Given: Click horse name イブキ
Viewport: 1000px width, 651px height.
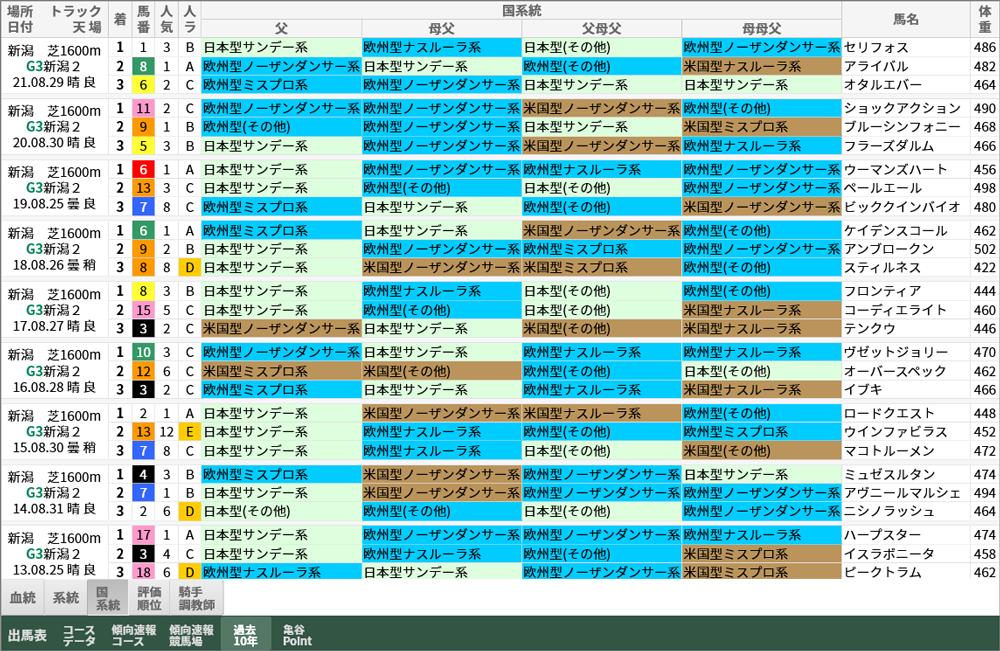Looking at the screenshot, I should 864,390.
